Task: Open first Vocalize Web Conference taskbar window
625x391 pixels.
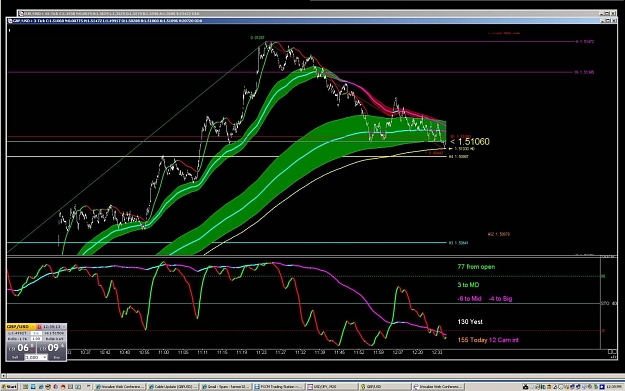Action: (120, 387)
